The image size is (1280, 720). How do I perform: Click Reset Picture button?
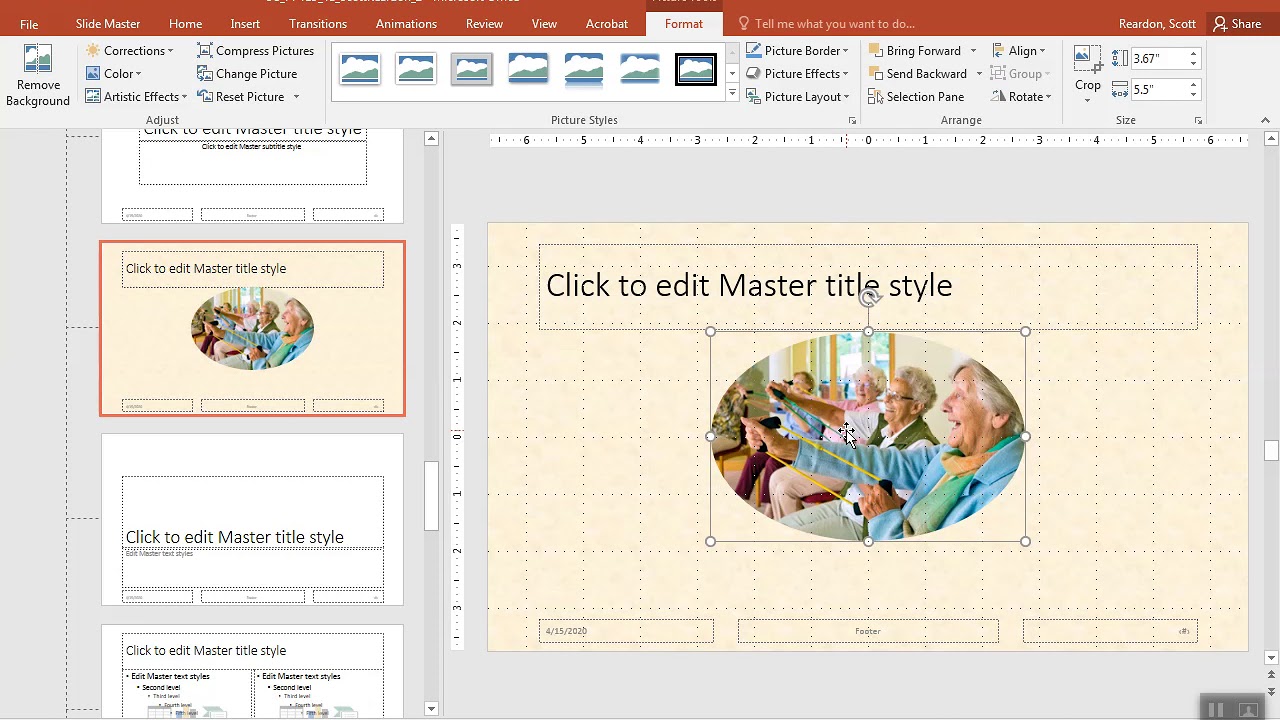coord(241,97)
